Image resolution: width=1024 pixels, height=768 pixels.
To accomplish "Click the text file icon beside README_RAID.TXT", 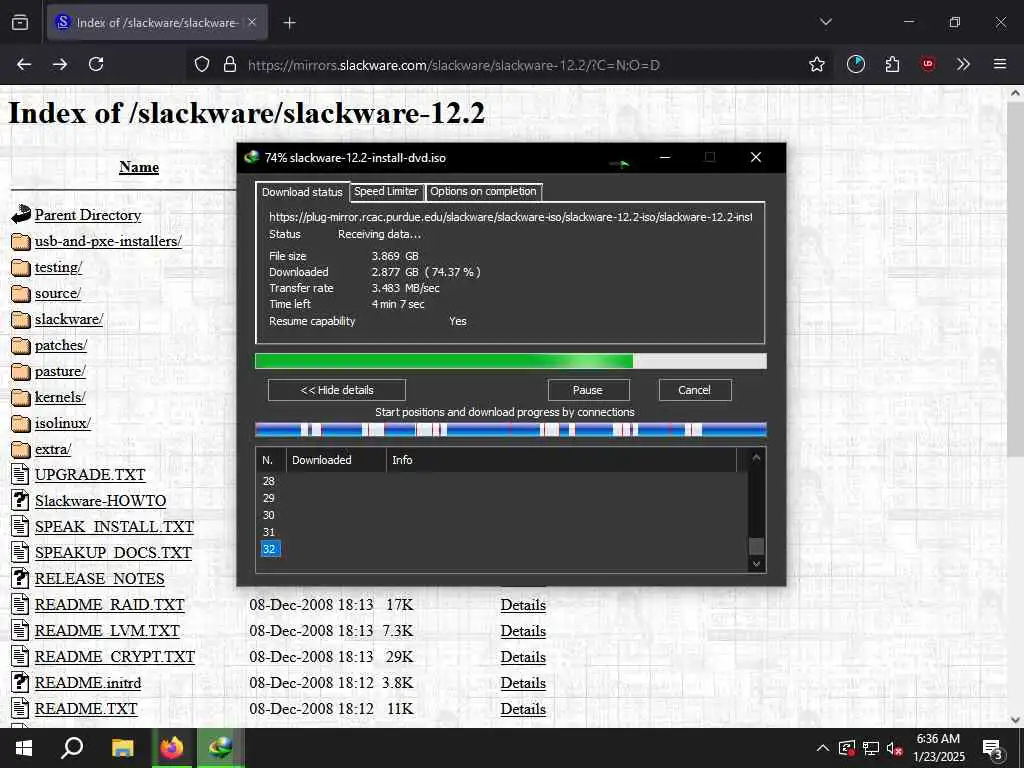I will pyautogui.click(x=20, y=604).
